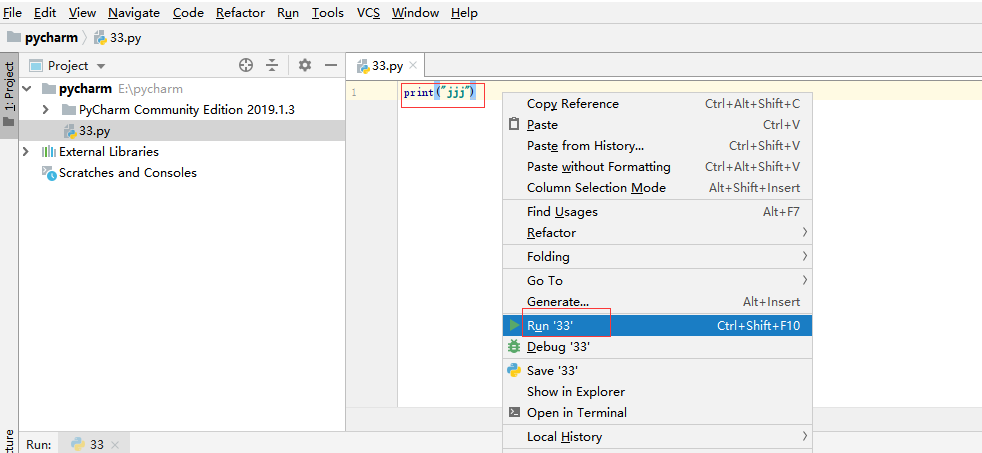Close the 33.py editor tab
Screen dimensions: 982x453
[413, 66]
